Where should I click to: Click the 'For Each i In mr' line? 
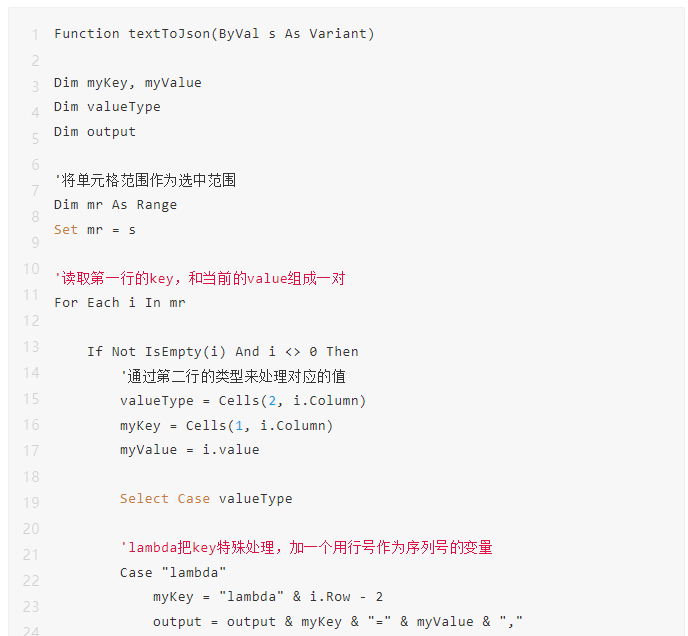(x=120, y=303)
